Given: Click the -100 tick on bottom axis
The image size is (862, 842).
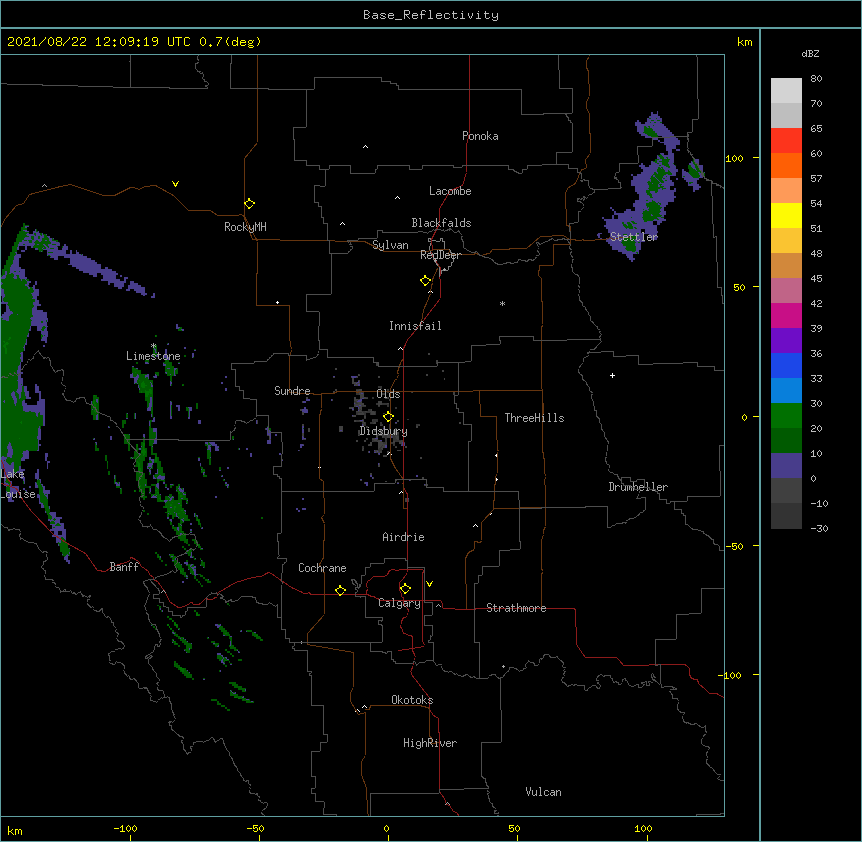Looking at the screenshot, I should [125, 828].
